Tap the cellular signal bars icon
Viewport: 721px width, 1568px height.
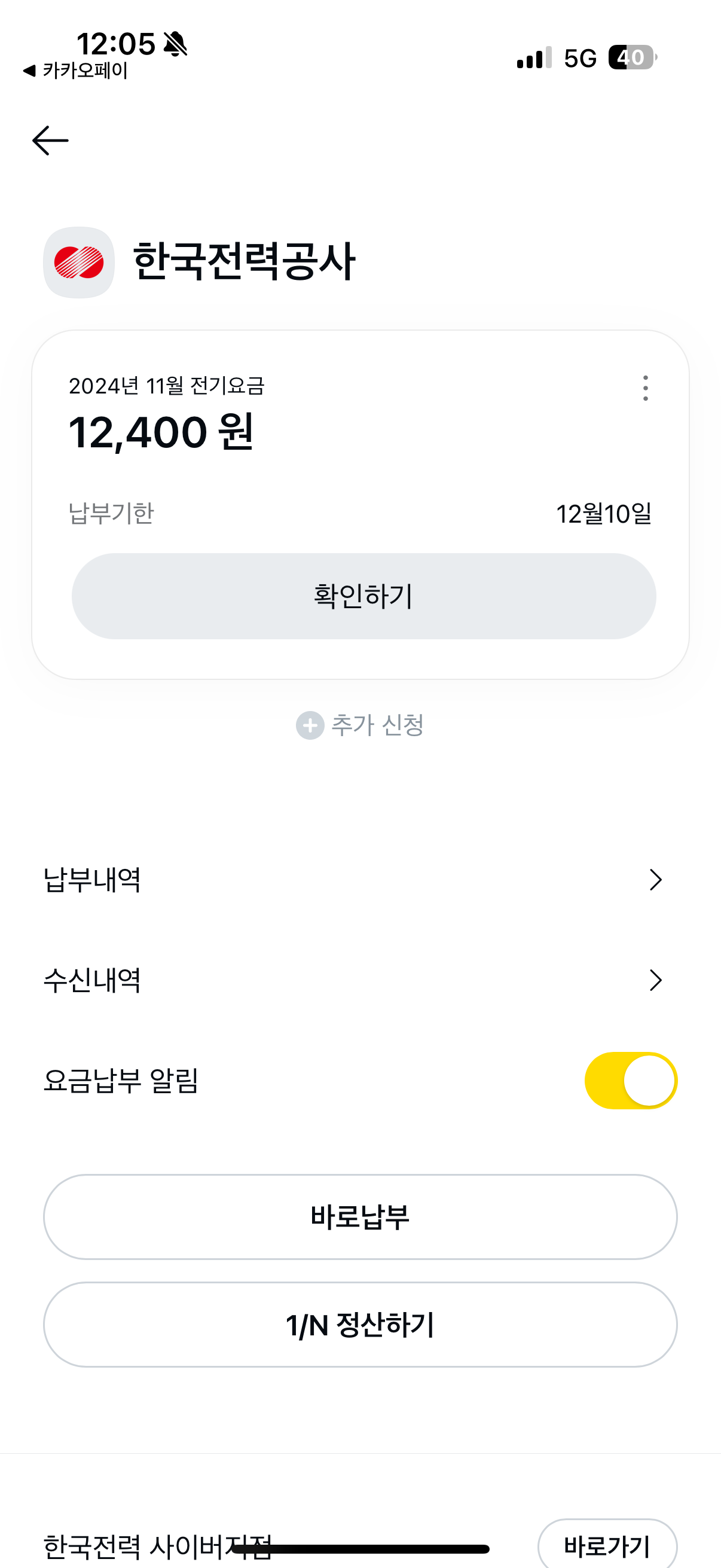pyautogui.click(x=534, y=58)
